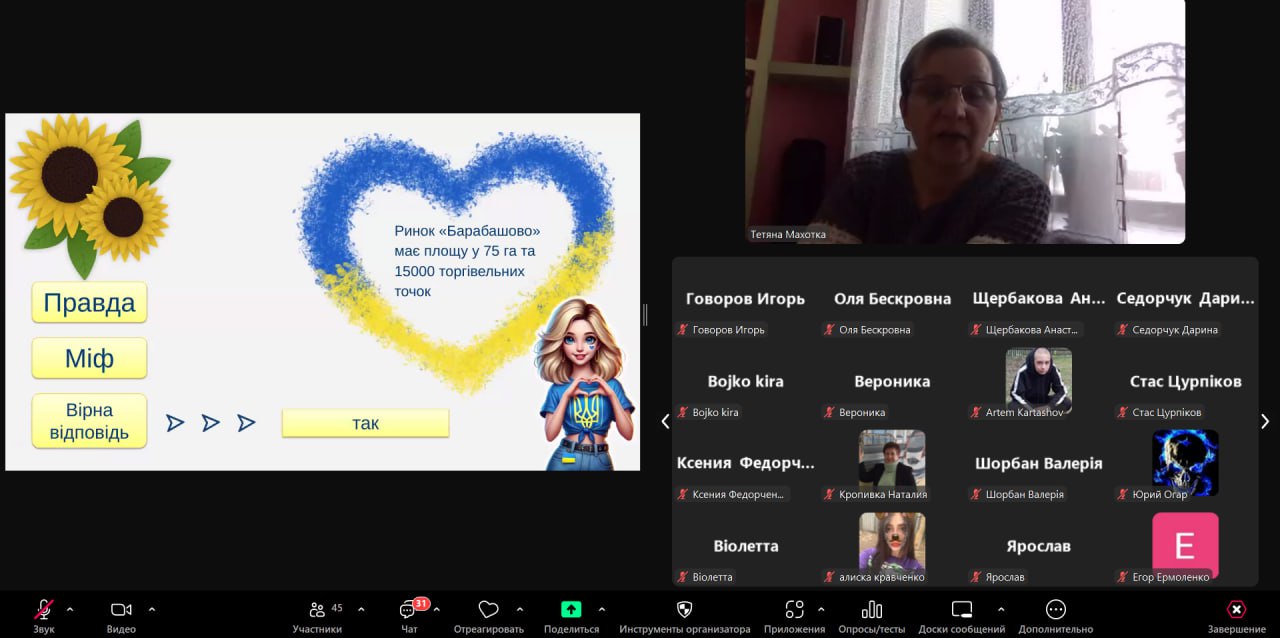Click muted mic icon beside Ярослав

coord(976,577)
